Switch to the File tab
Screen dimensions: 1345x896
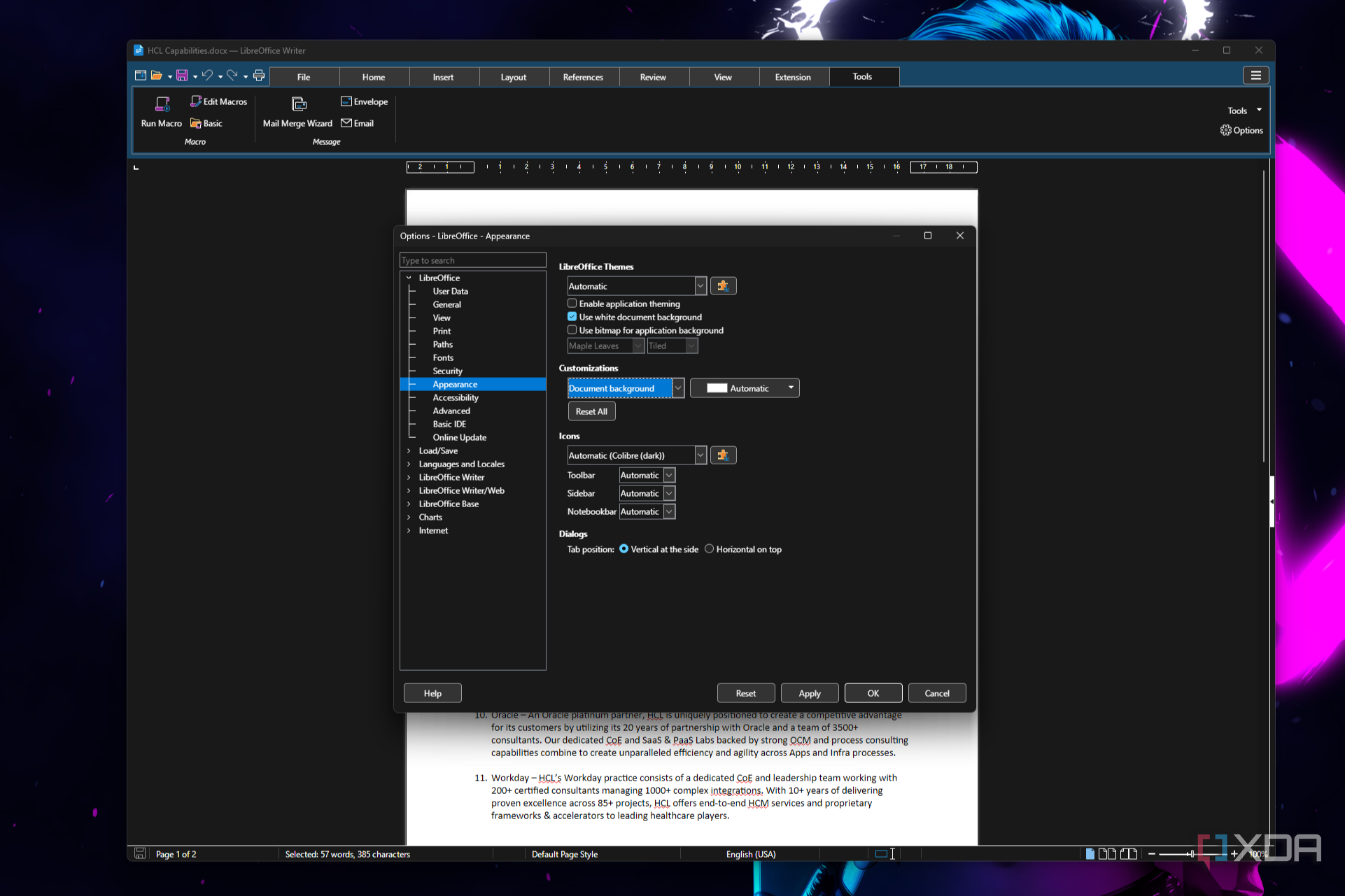click(x=304, y=77)
